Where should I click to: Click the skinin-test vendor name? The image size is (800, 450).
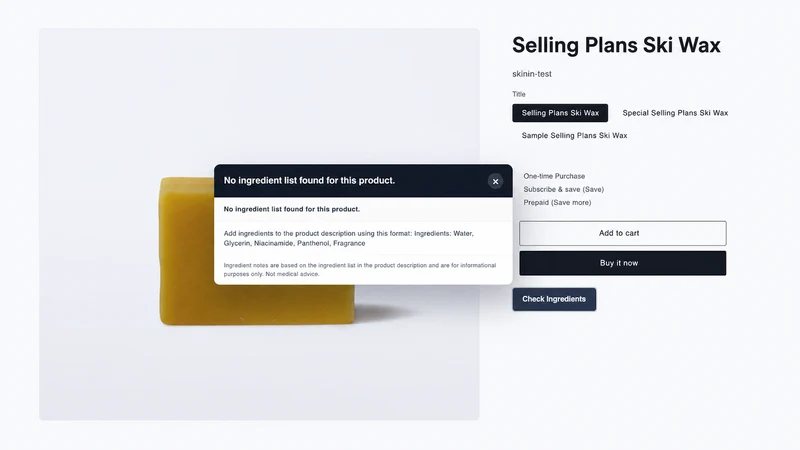click(x=532, y=74)
